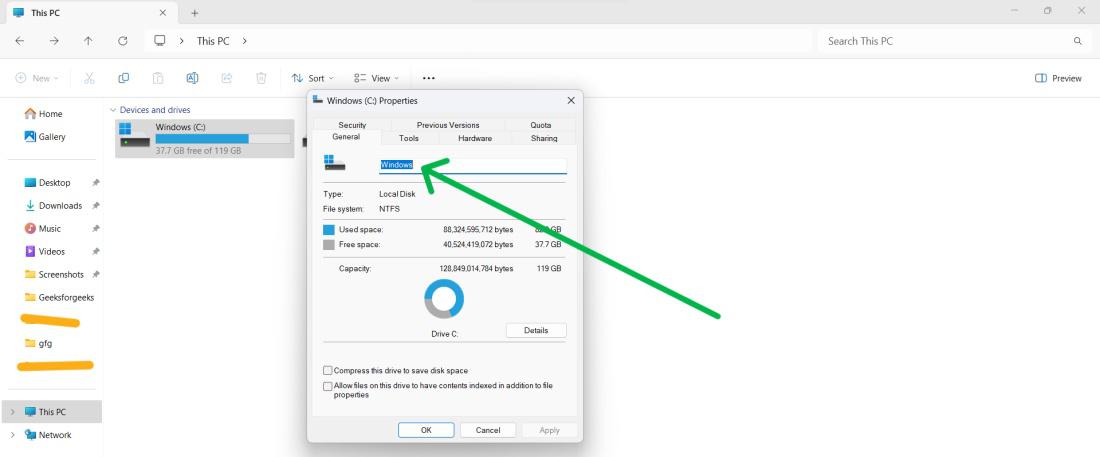
Task: Click the drive icon in Properties dialog
Action: click(335, 162)
